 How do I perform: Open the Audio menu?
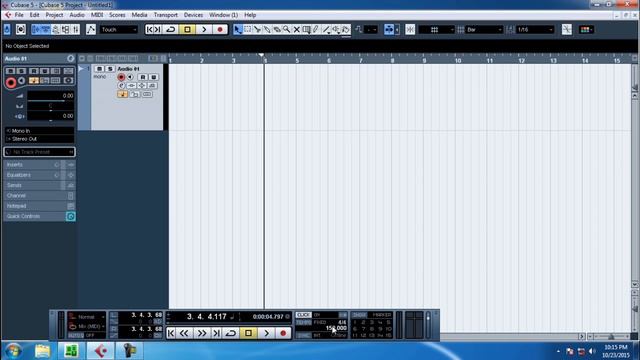77,15
